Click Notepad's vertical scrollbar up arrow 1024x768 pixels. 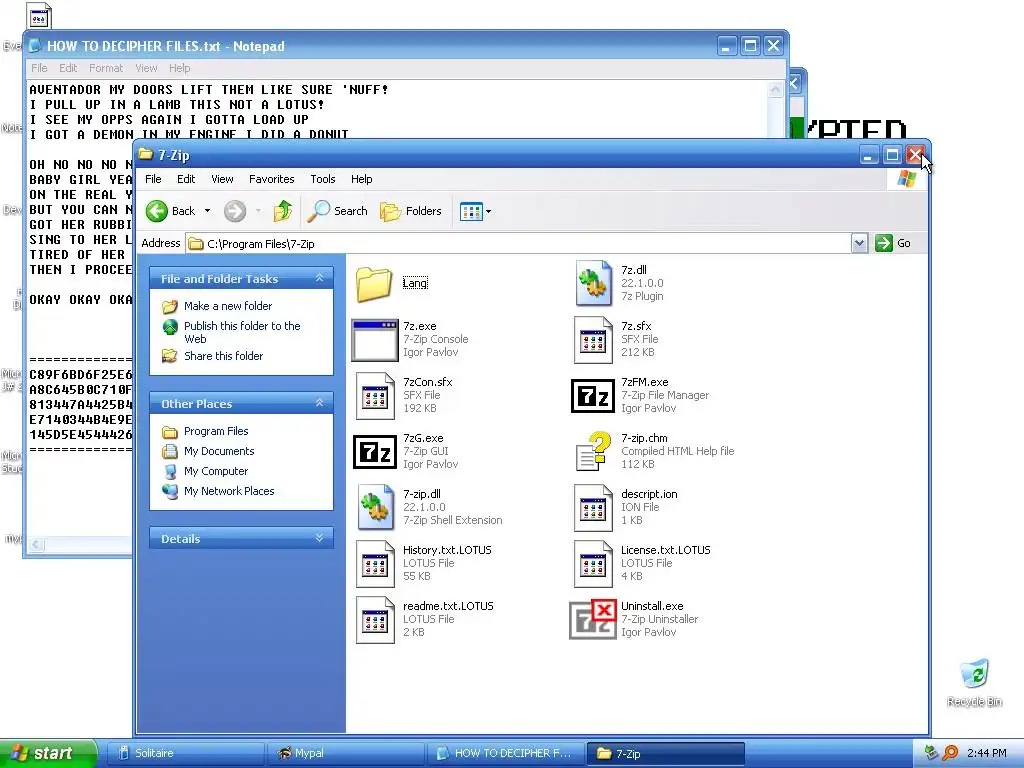point(775,89)
